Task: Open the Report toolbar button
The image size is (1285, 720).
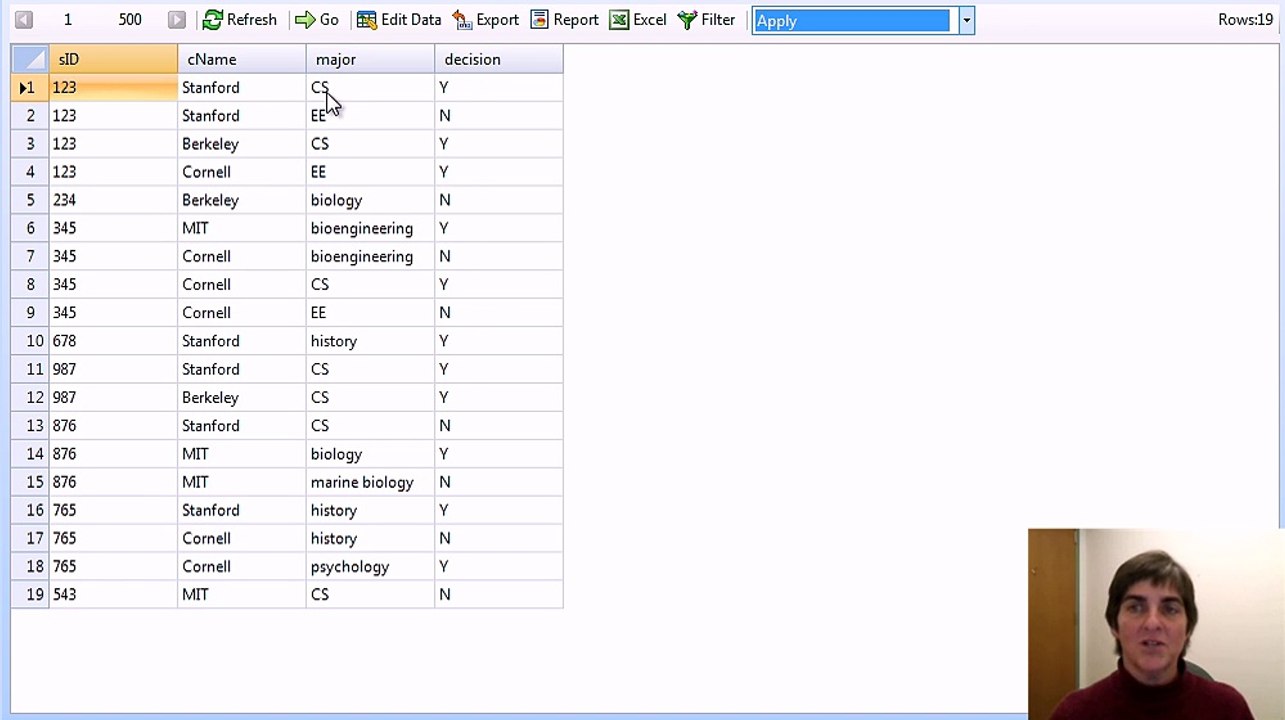Action: tap(565, 20)
